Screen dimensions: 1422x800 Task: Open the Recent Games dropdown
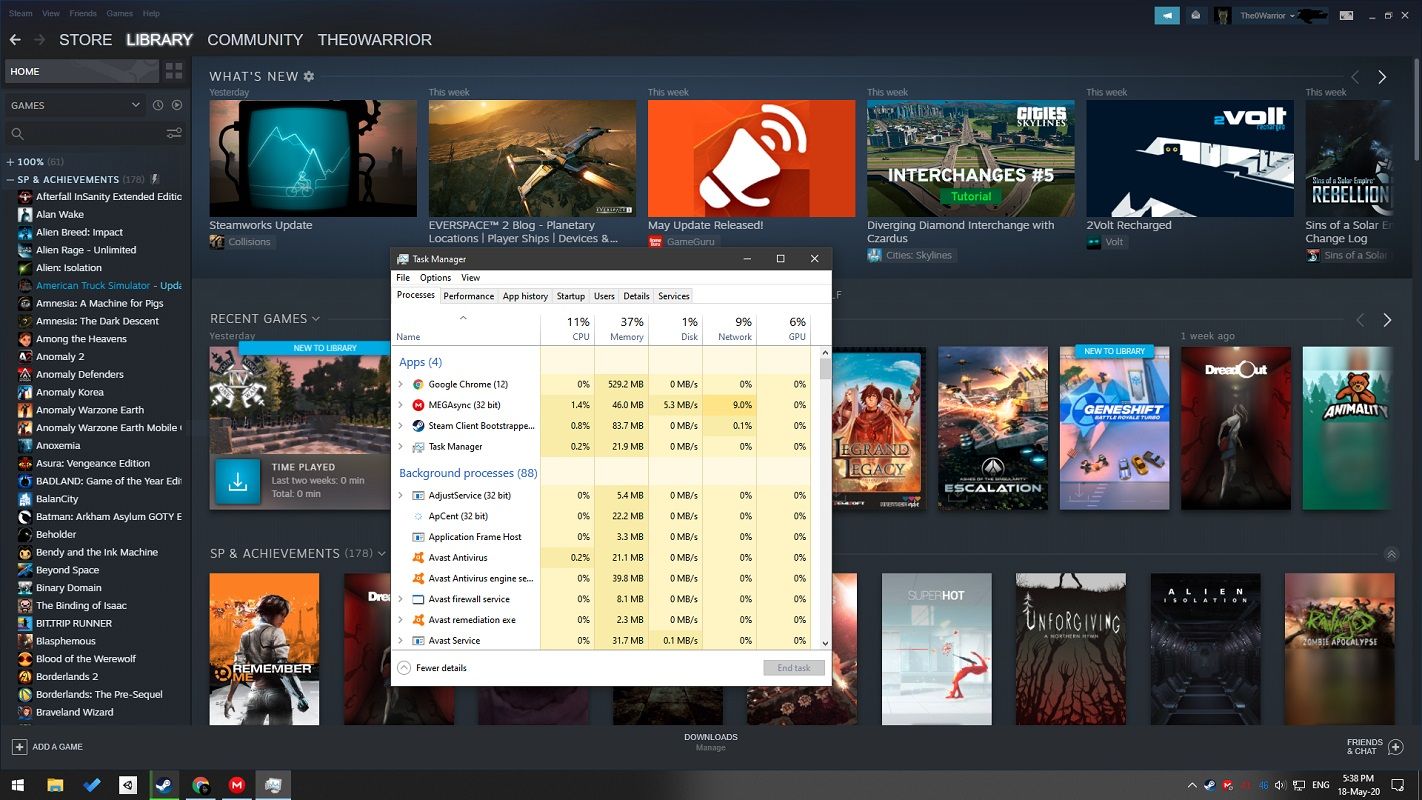point(316,319)
